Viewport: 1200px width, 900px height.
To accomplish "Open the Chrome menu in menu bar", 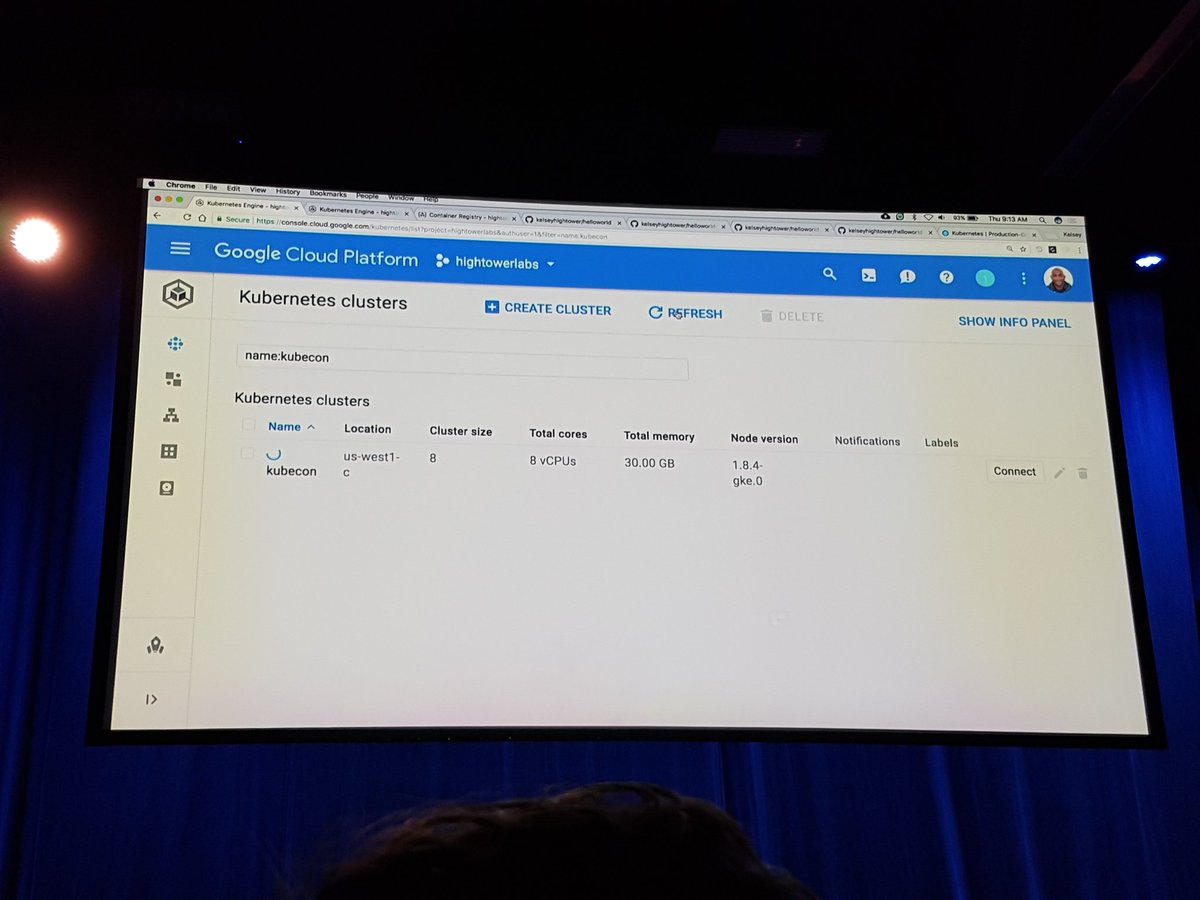I will [x=180, y=185].
